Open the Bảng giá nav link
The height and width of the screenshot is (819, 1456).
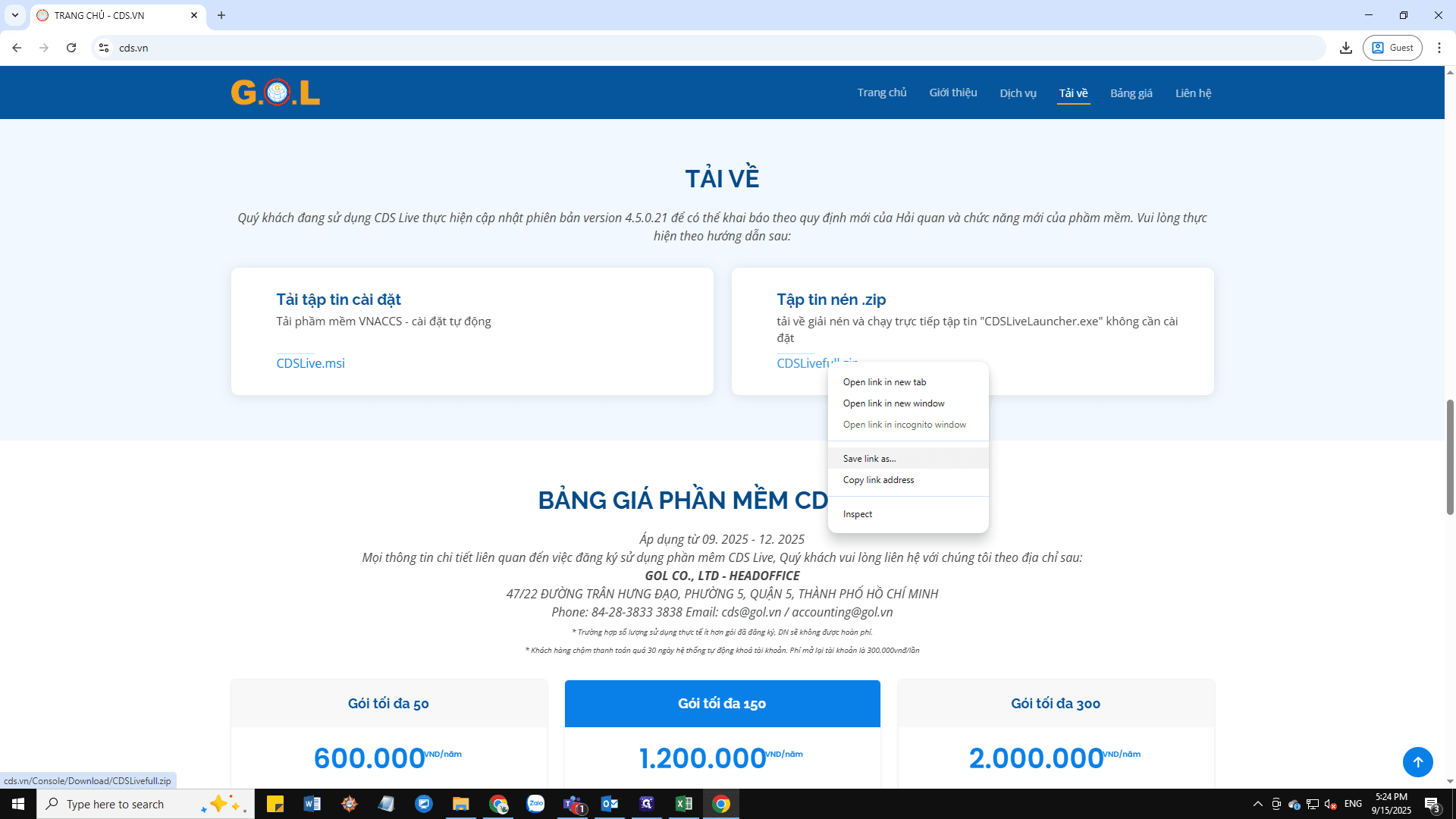tap(1131, 93)
